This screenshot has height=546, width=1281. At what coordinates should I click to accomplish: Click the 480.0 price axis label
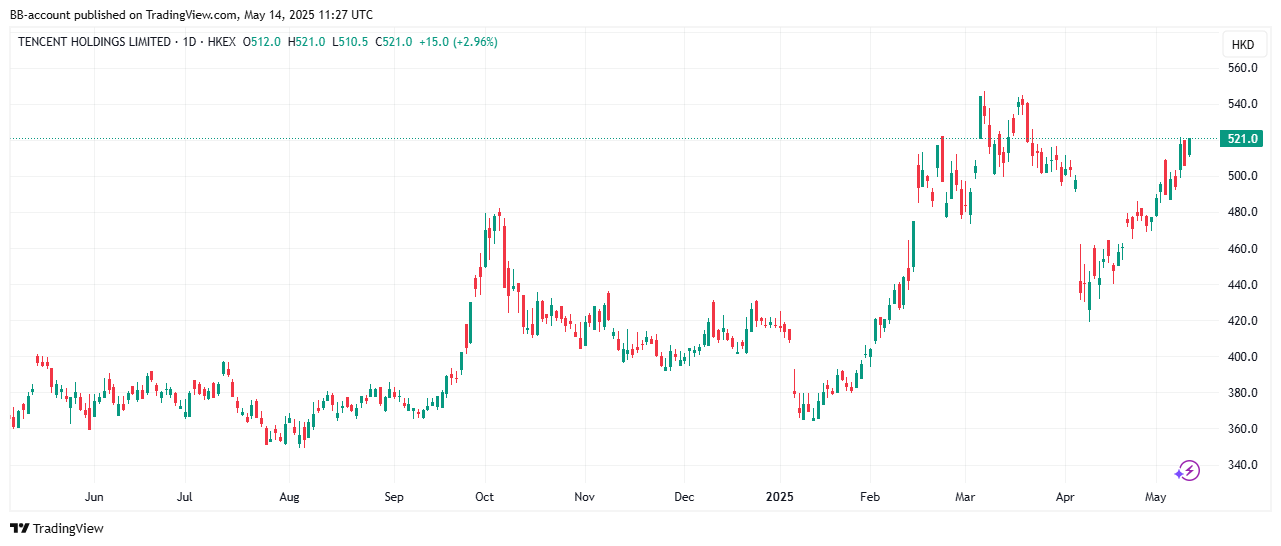(1242, 212)
